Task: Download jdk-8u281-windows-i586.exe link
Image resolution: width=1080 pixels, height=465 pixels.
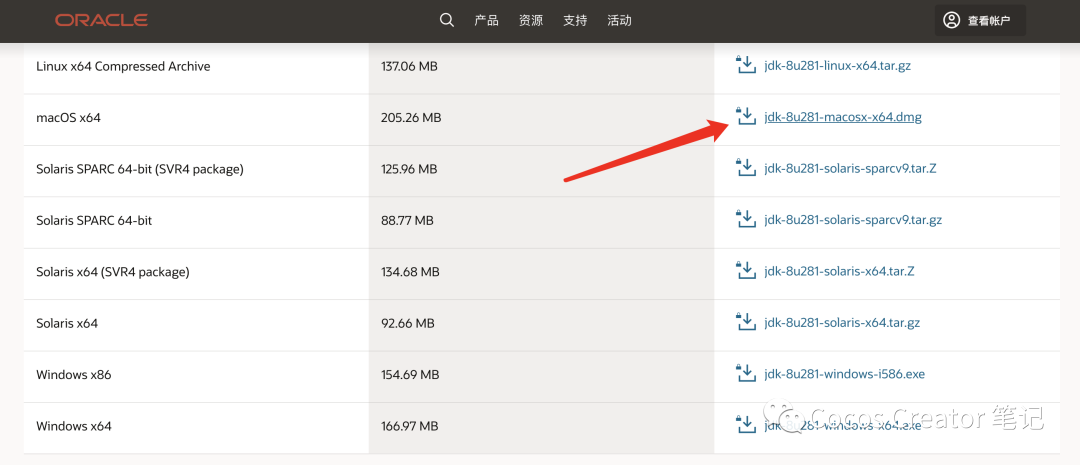Action: click(x=844, y=375)
